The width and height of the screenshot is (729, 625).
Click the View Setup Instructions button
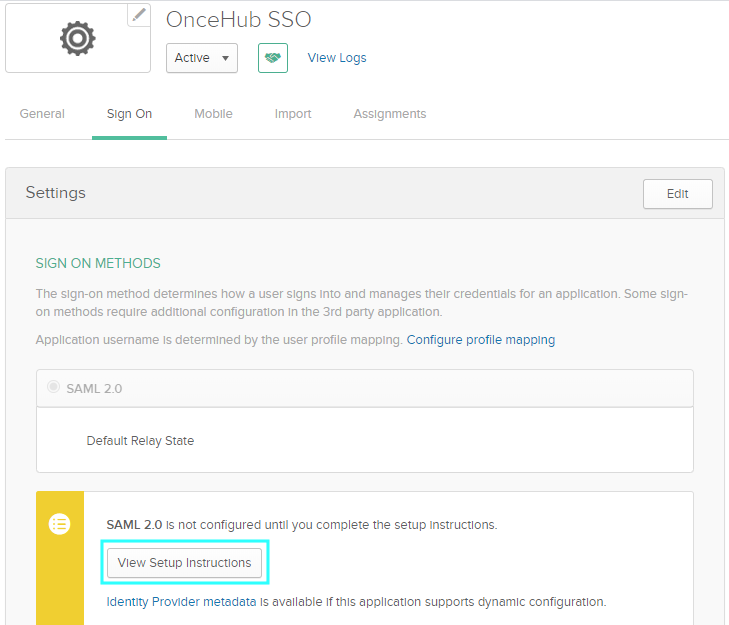point(185,563)
